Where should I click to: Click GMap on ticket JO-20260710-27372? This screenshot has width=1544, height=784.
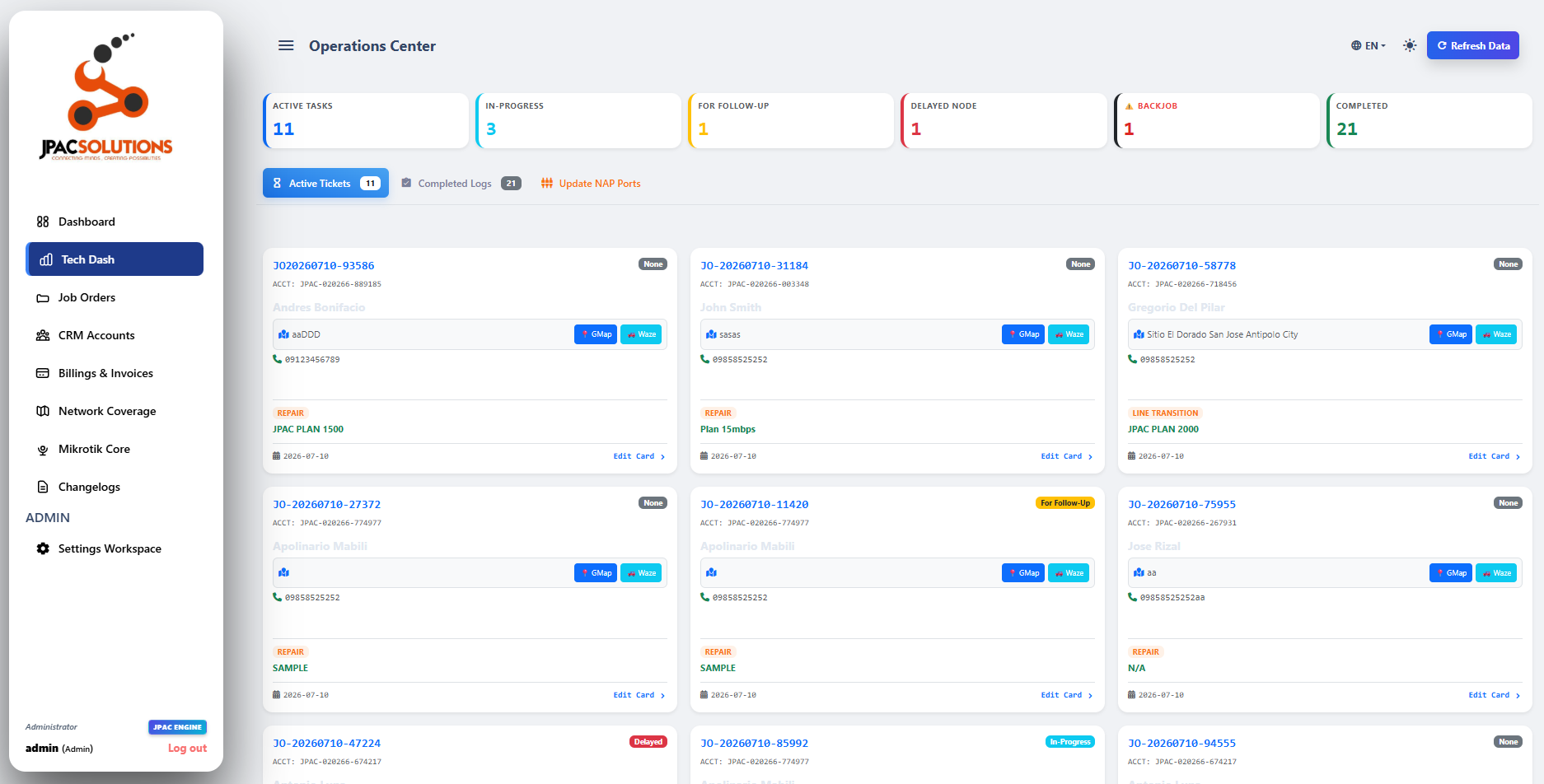tap(596, 573)
